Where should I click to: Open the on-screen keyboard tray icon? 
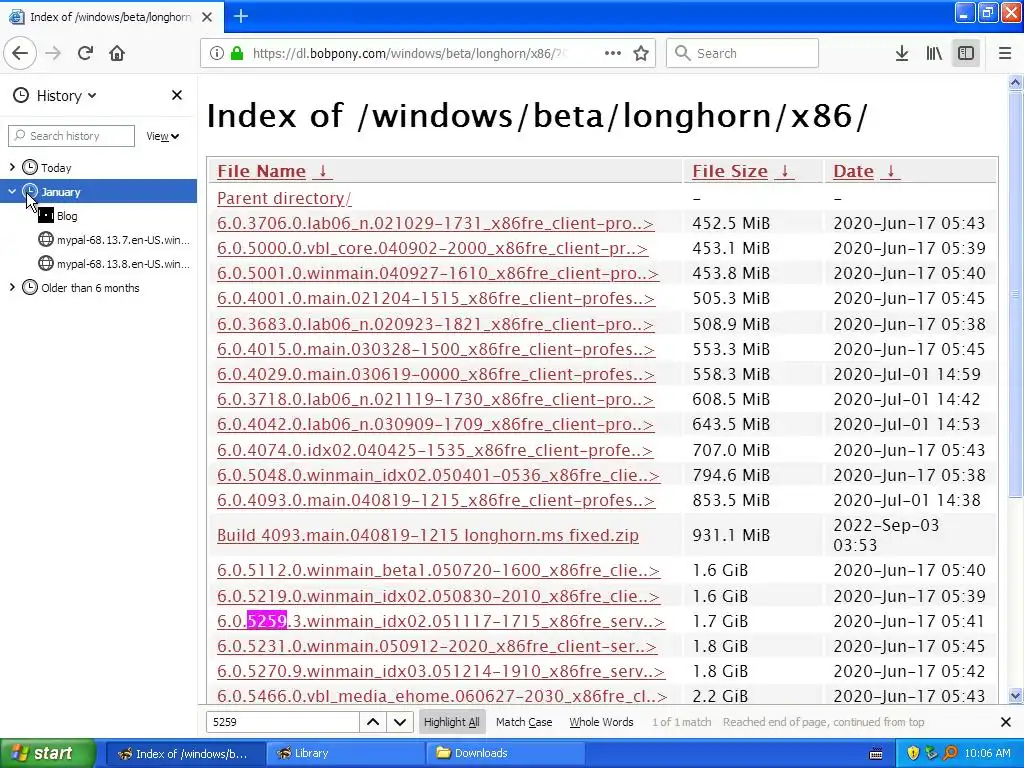click(876, 754)
